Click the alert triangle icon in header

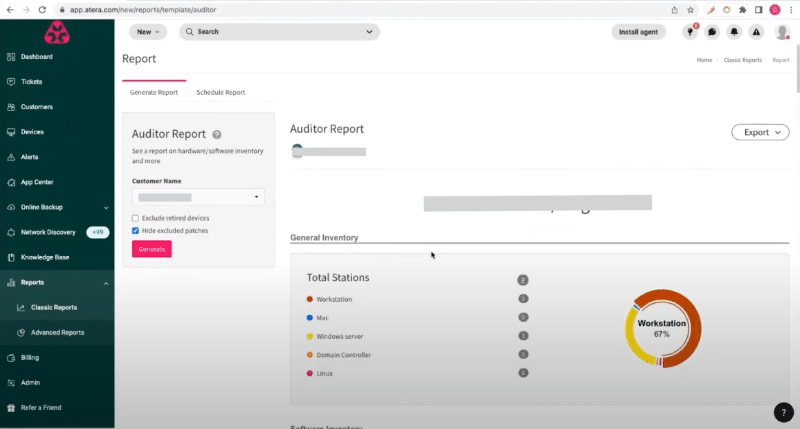[756, 32]
